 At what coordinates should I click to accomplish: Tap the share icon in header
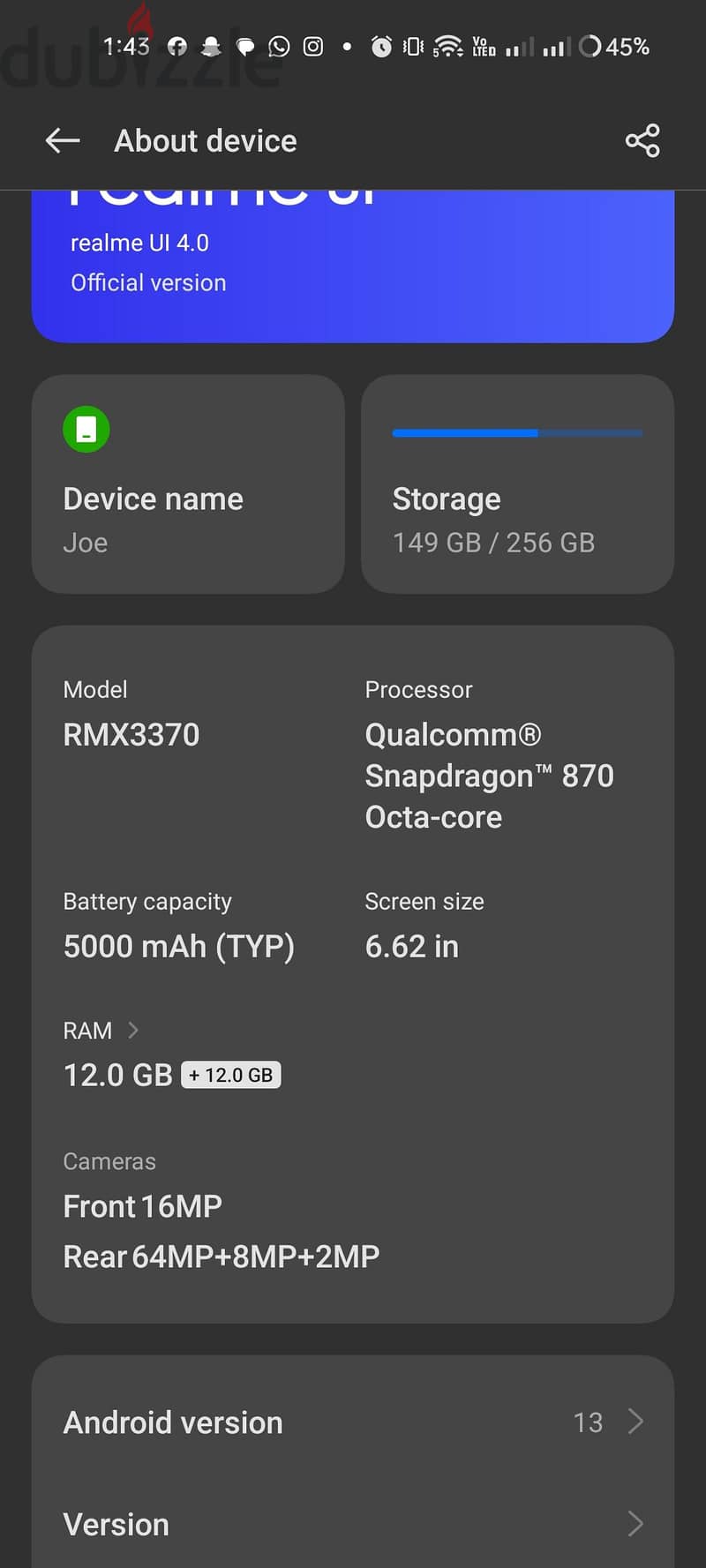(642, 140)
